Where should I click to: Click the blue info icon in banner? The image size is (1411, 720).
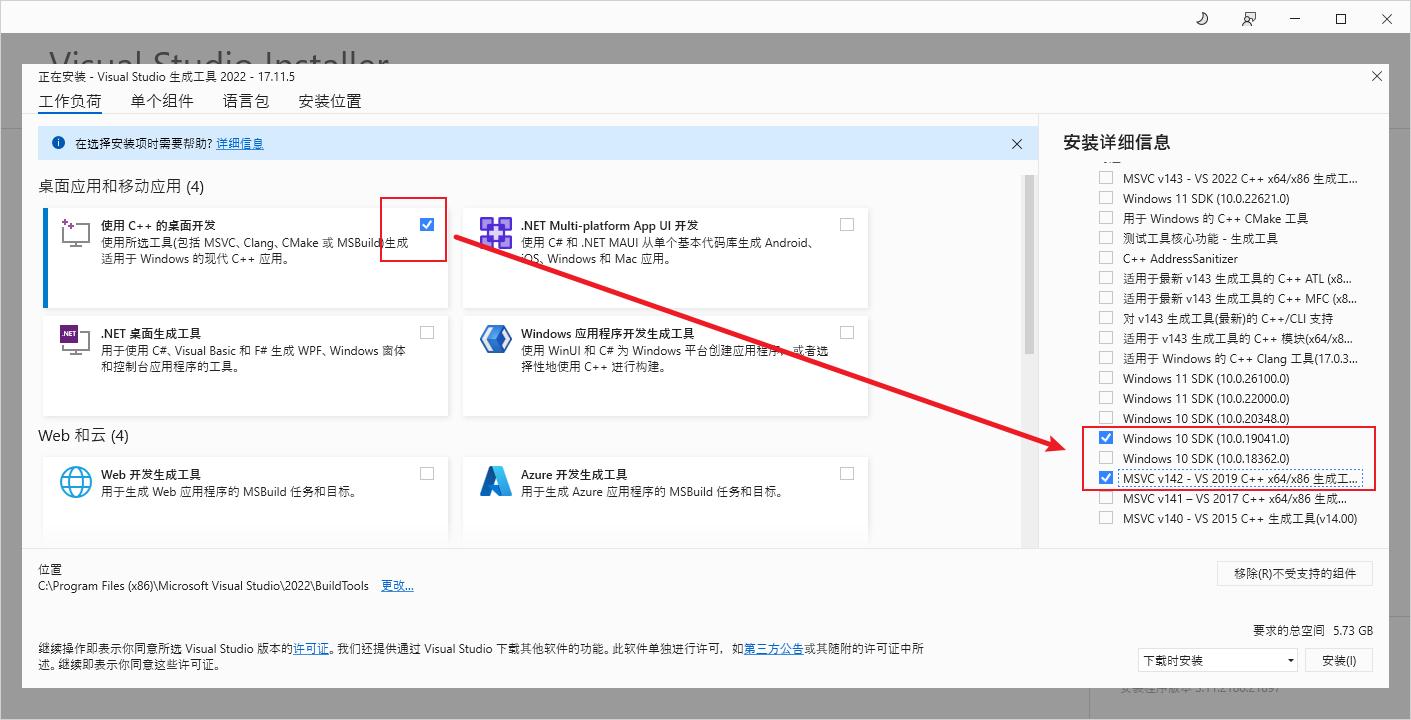click(x=58, y=143)
